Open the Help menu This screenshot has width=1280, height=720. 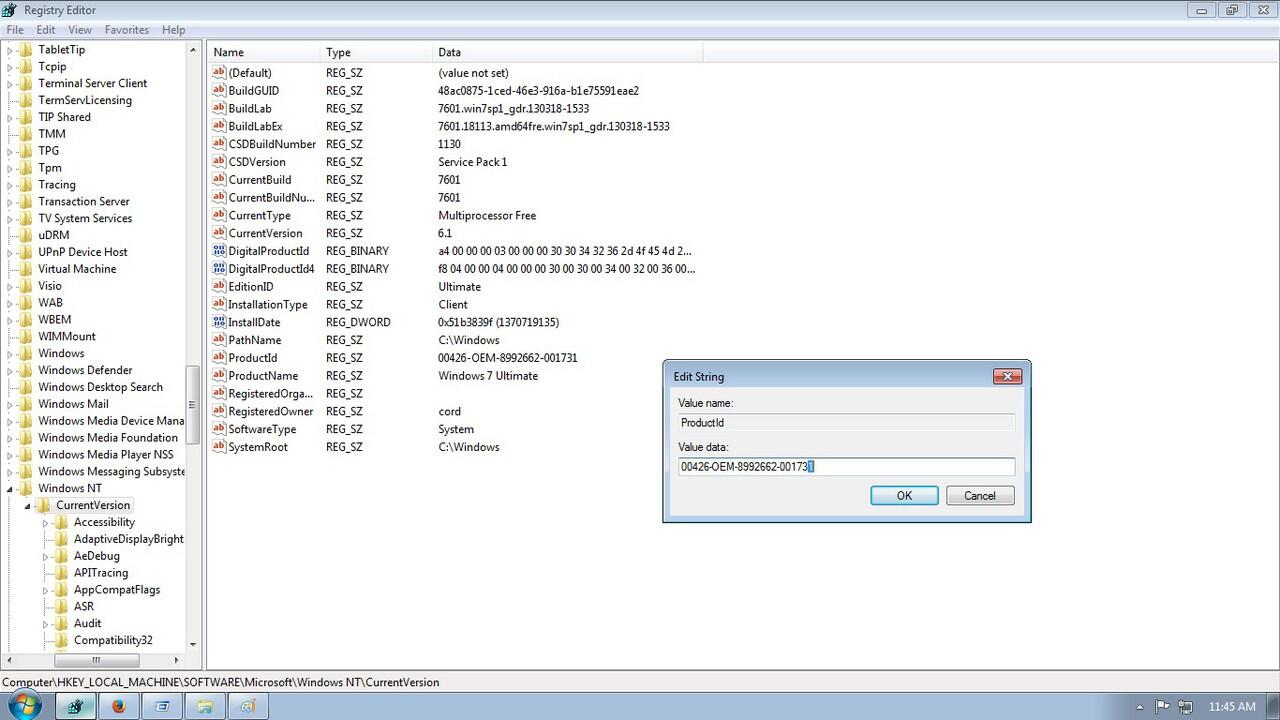[174, 30]
